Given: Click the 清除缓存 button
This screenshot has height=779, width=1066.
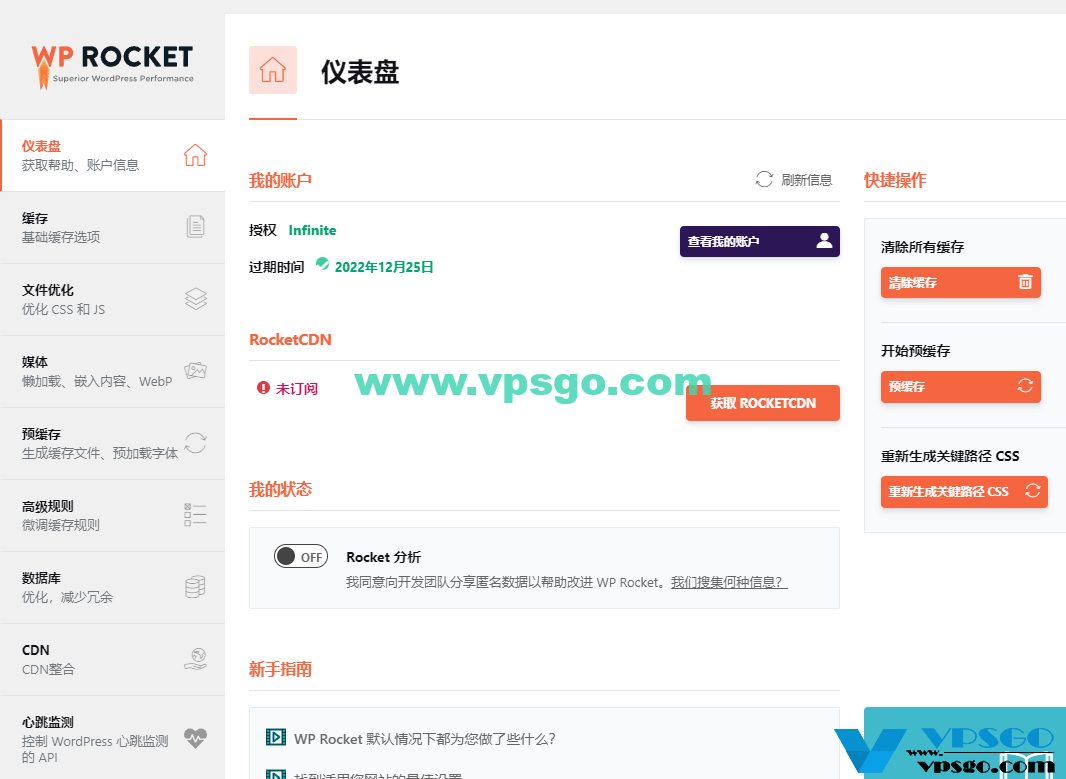Looking at the screenshot, I should point(961,282).
